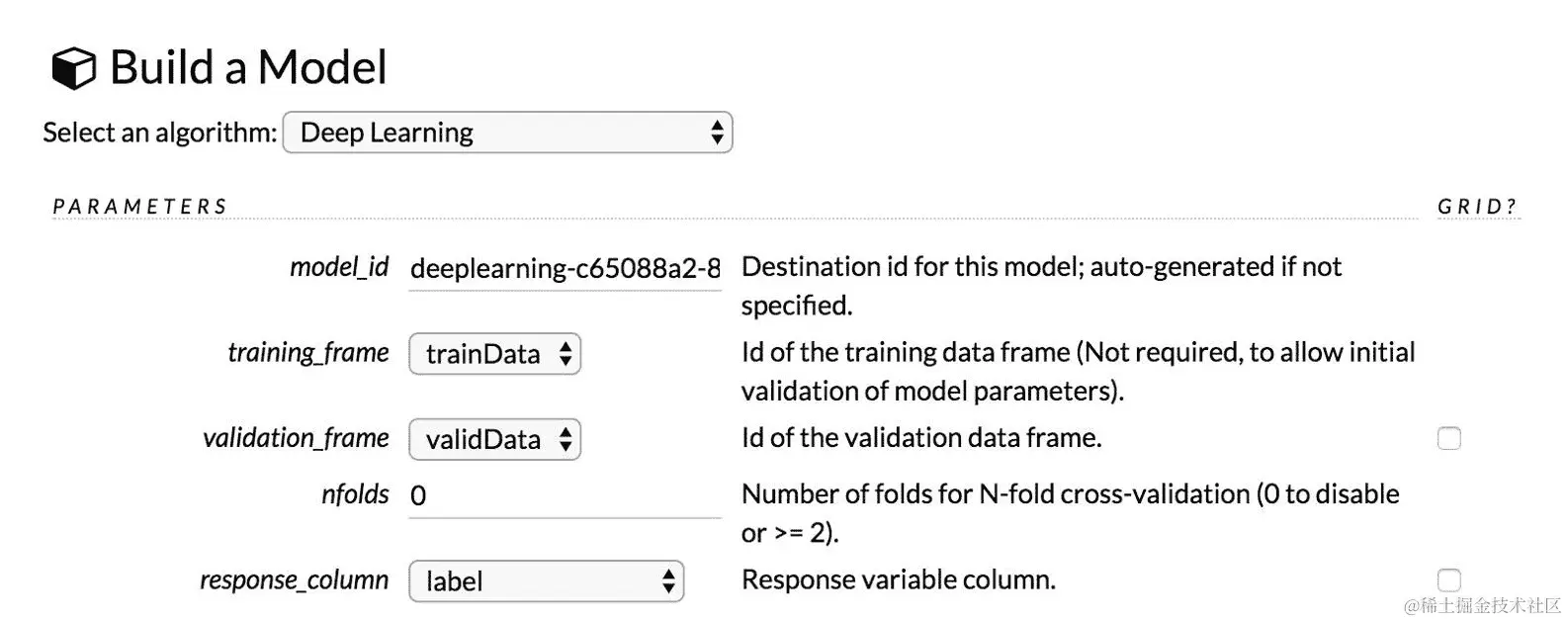Viewport: 1568px width, 622px height.
Task: Click into the model_id text field
Action: tap(565, 269)
